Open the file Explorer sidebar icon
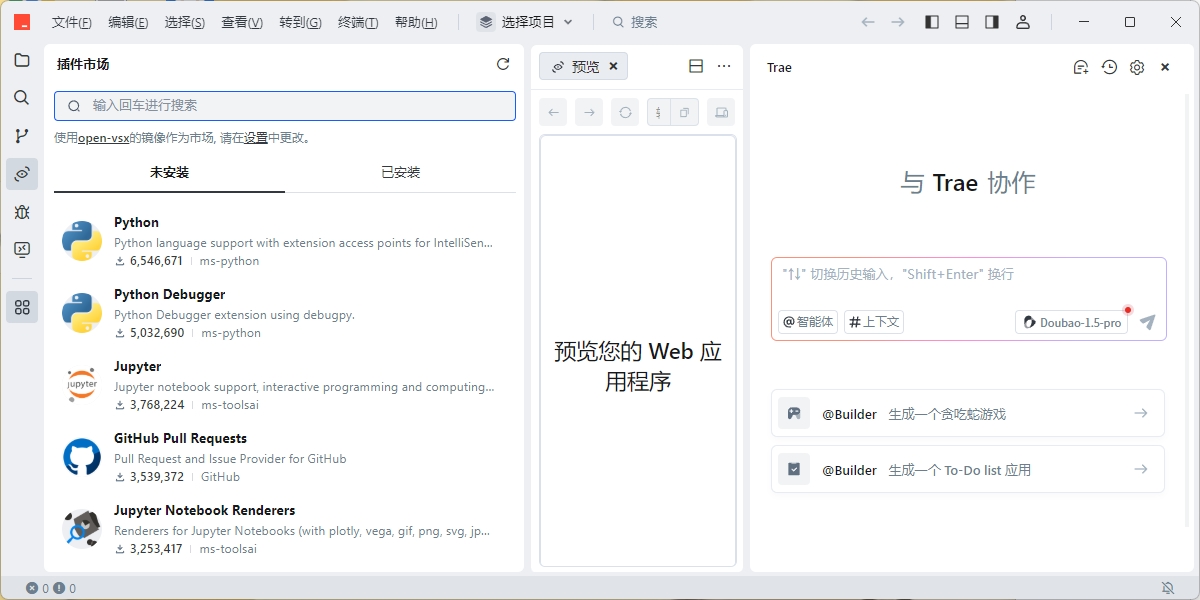 22,60
